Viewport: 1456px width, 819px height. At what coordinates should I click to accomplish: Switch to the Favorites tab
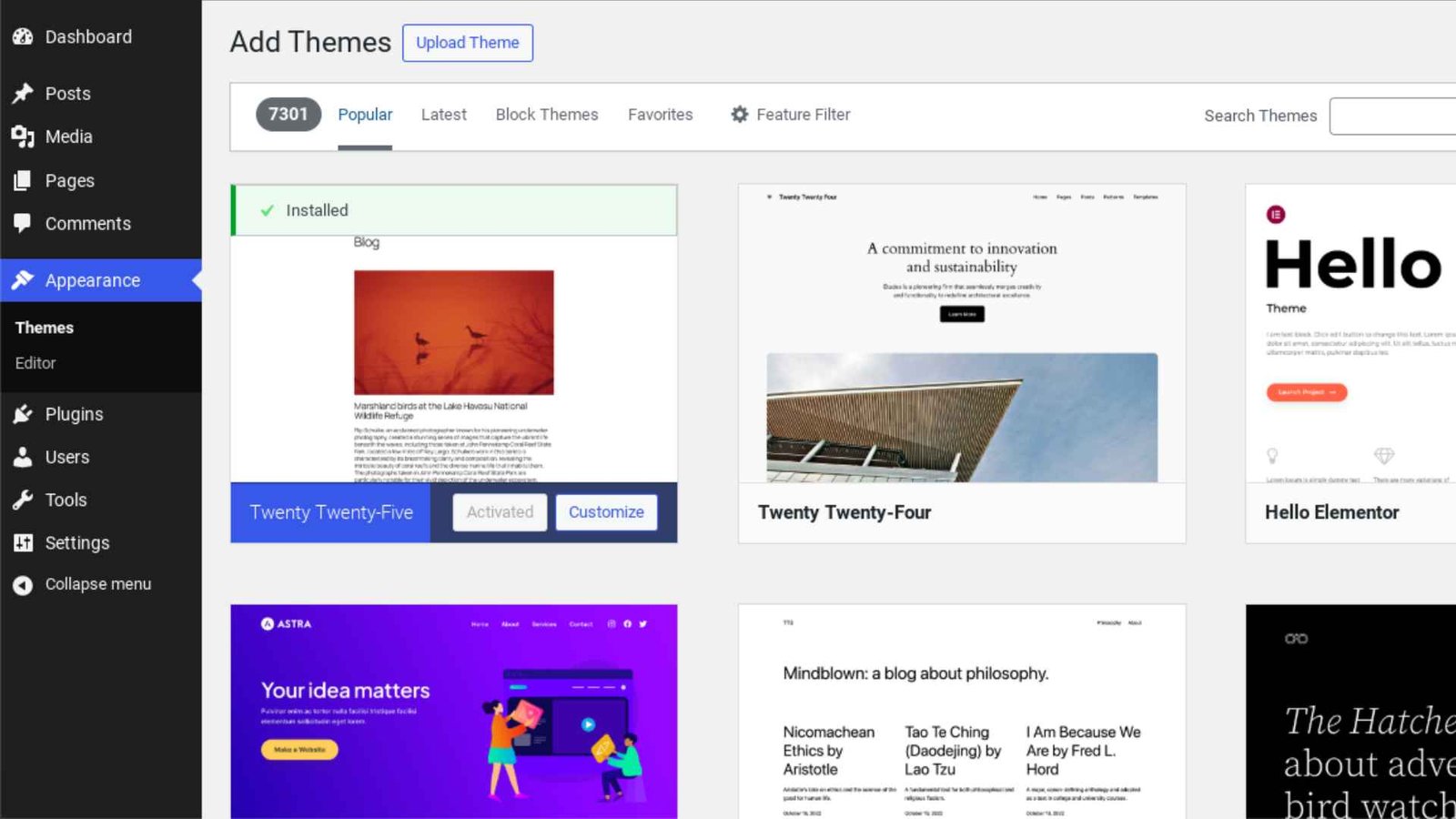tap(661, 115)
